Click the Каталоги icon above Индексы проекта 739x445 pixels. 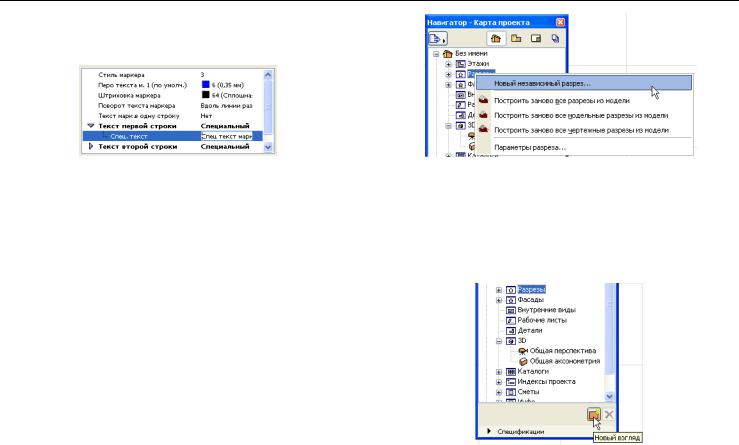coord(511,371)
